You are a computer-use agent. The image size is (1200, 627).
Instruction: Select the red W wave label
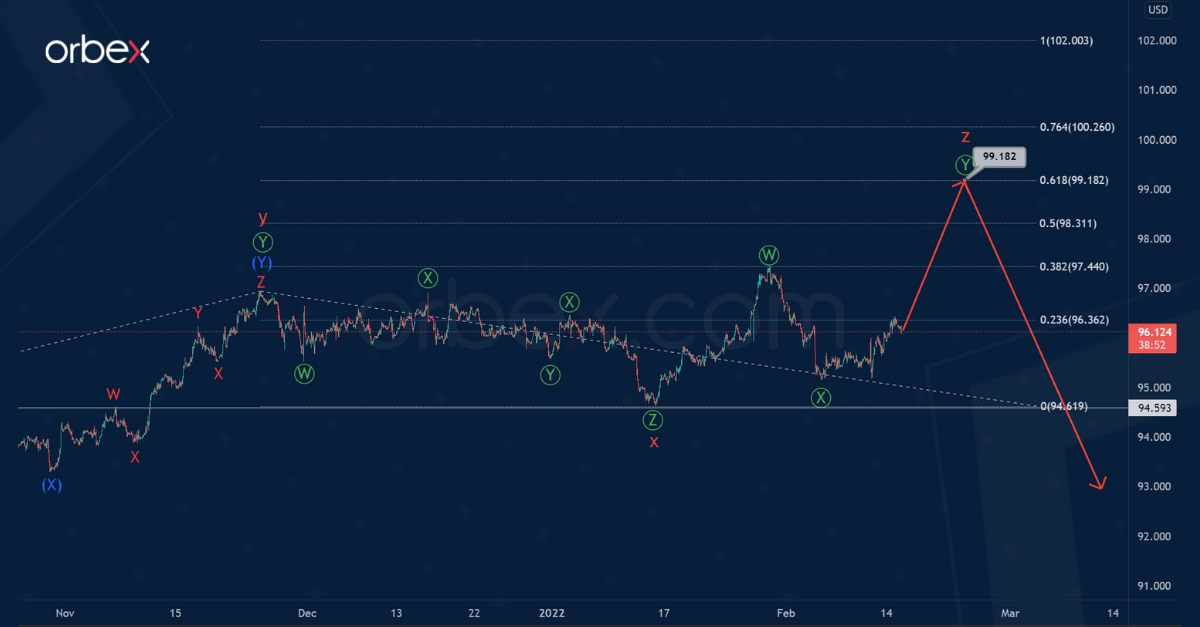click(x=115, y=394)
